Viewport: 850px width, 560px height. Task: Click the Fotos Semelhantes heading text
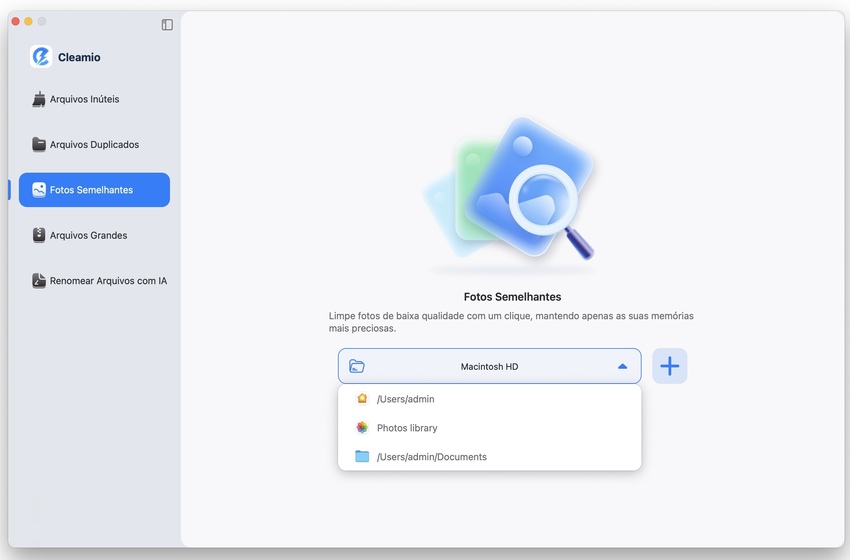pyautogui.click(x=512, y=297)
